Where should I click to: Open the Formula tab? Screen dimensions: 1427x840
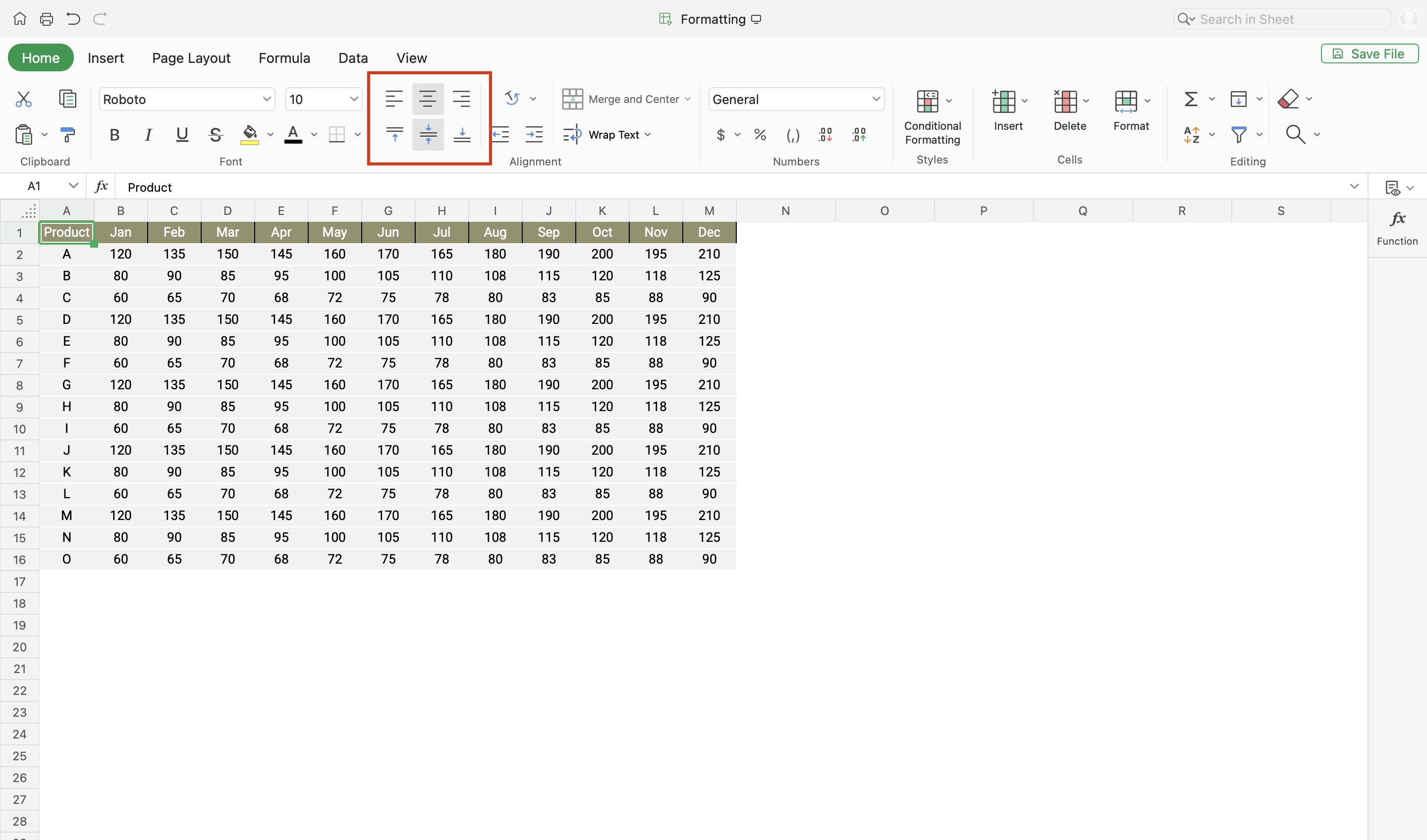click(x=284, y=58)
